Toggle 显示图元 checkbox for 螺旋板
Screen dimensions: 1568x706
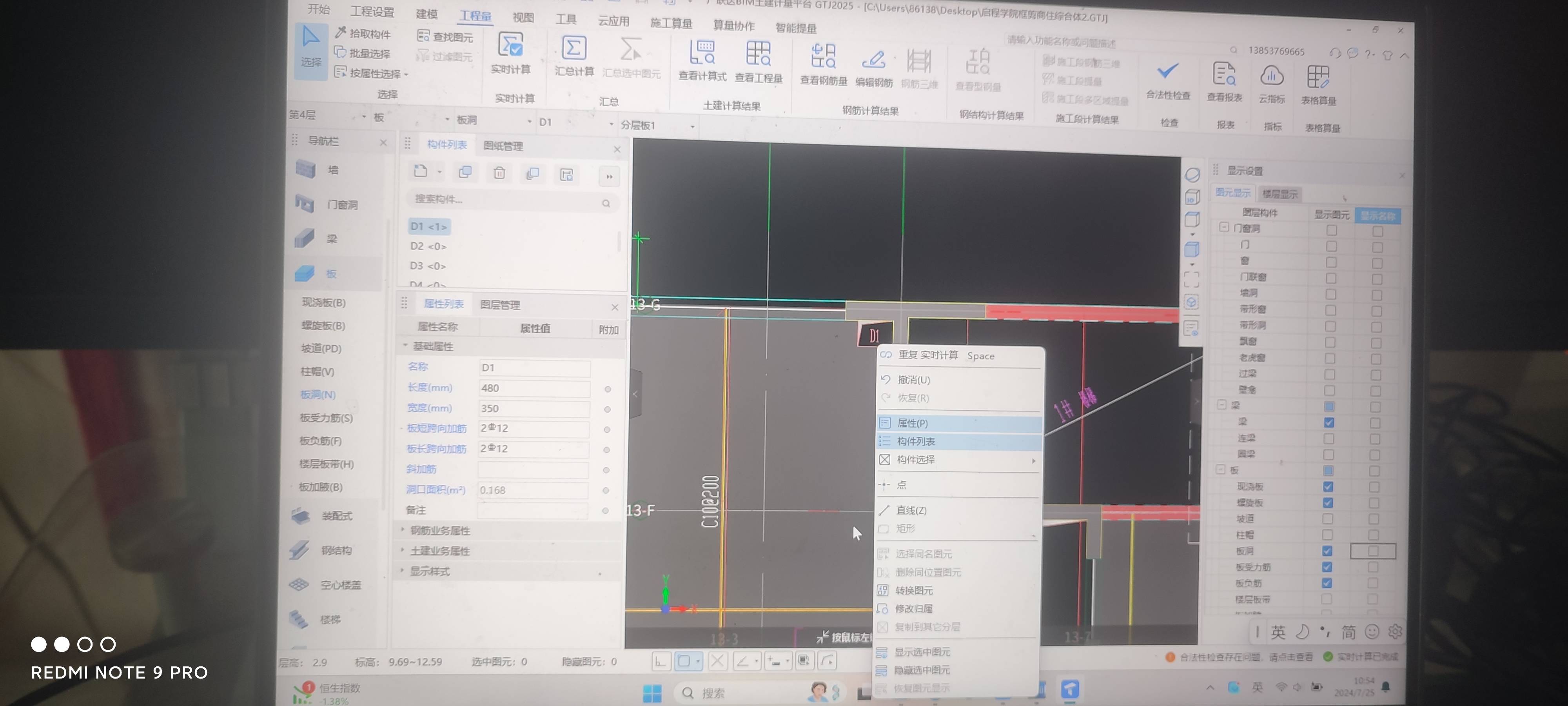1328,502
